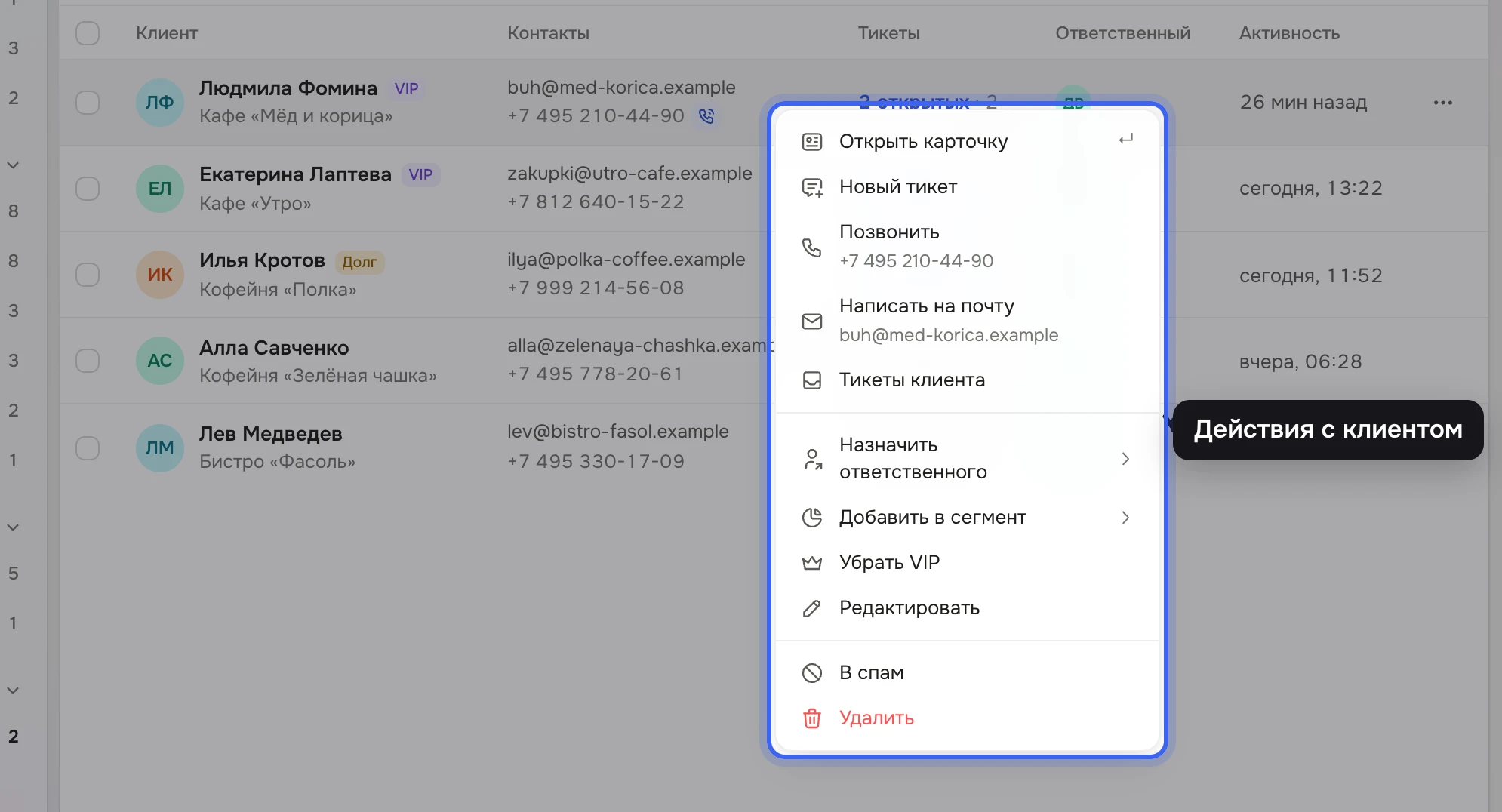Click the handset icon beside Позвонить
Image resolution: width=1502 pixels, height=812 pixels.
[x=812, y=248]
